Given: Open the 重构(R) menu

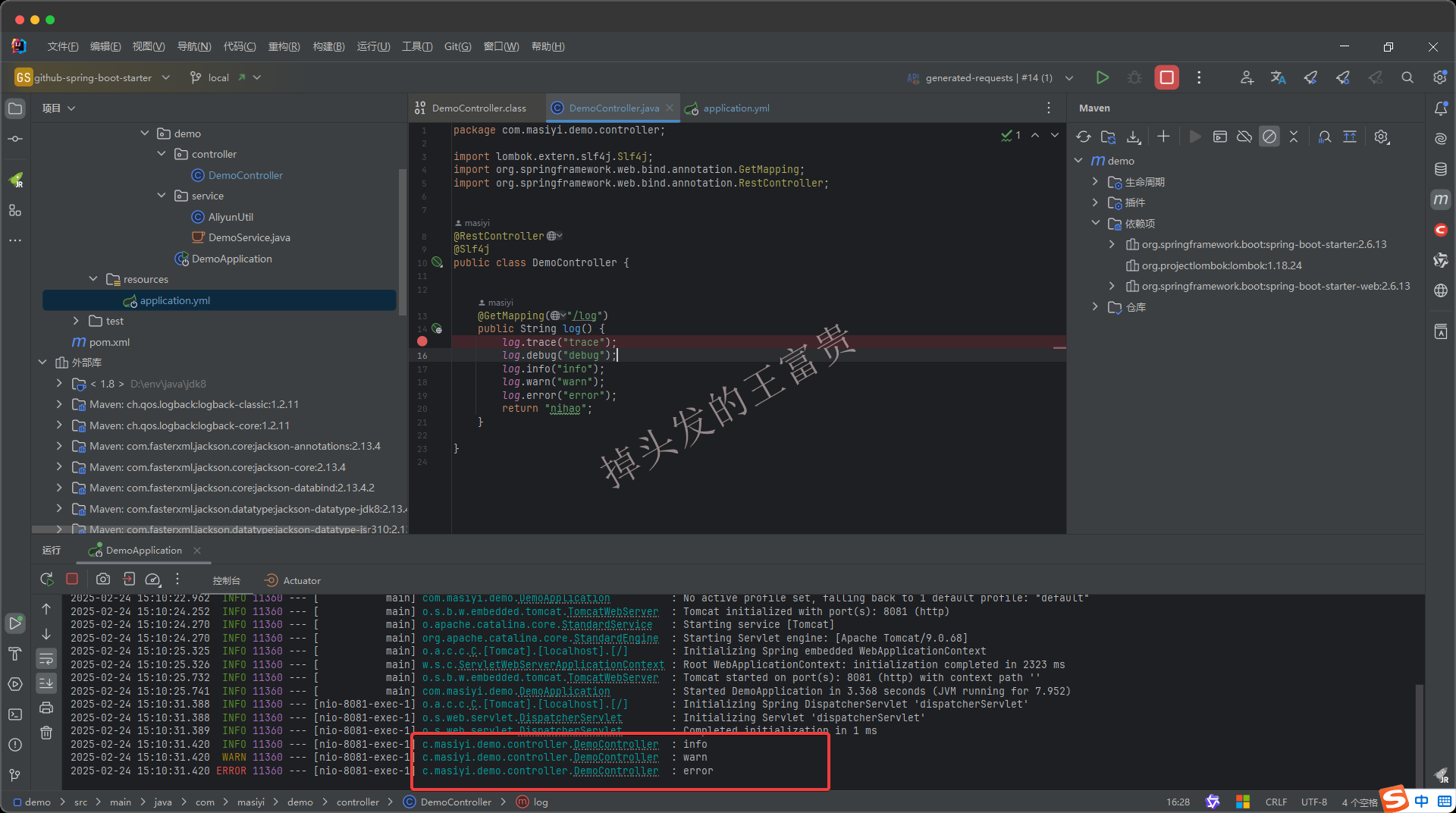Looking at the screenshot, I should point(284,46).
